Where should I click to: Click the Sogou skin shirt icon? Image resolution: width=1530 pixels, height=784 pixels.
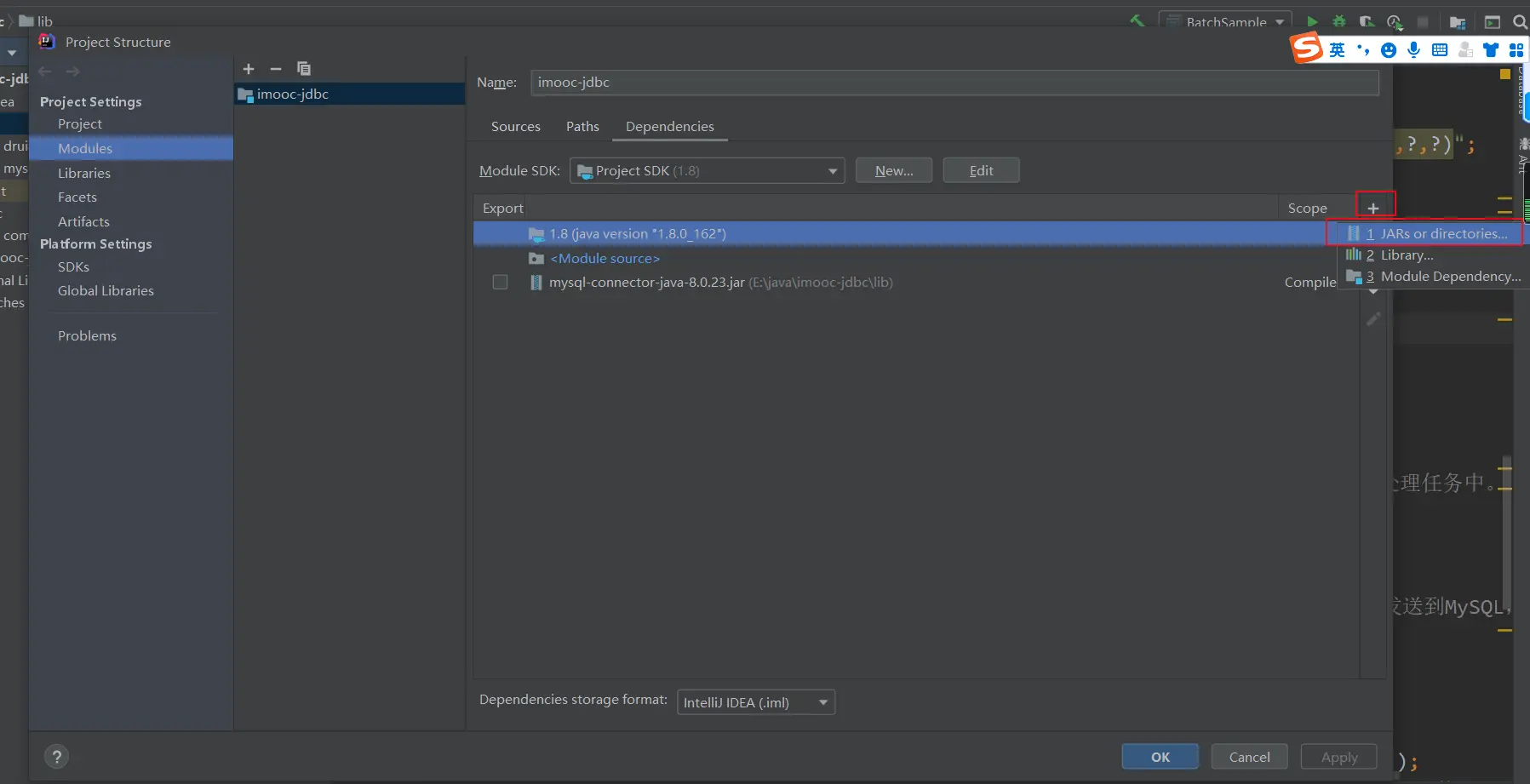tap(1491, 50)
